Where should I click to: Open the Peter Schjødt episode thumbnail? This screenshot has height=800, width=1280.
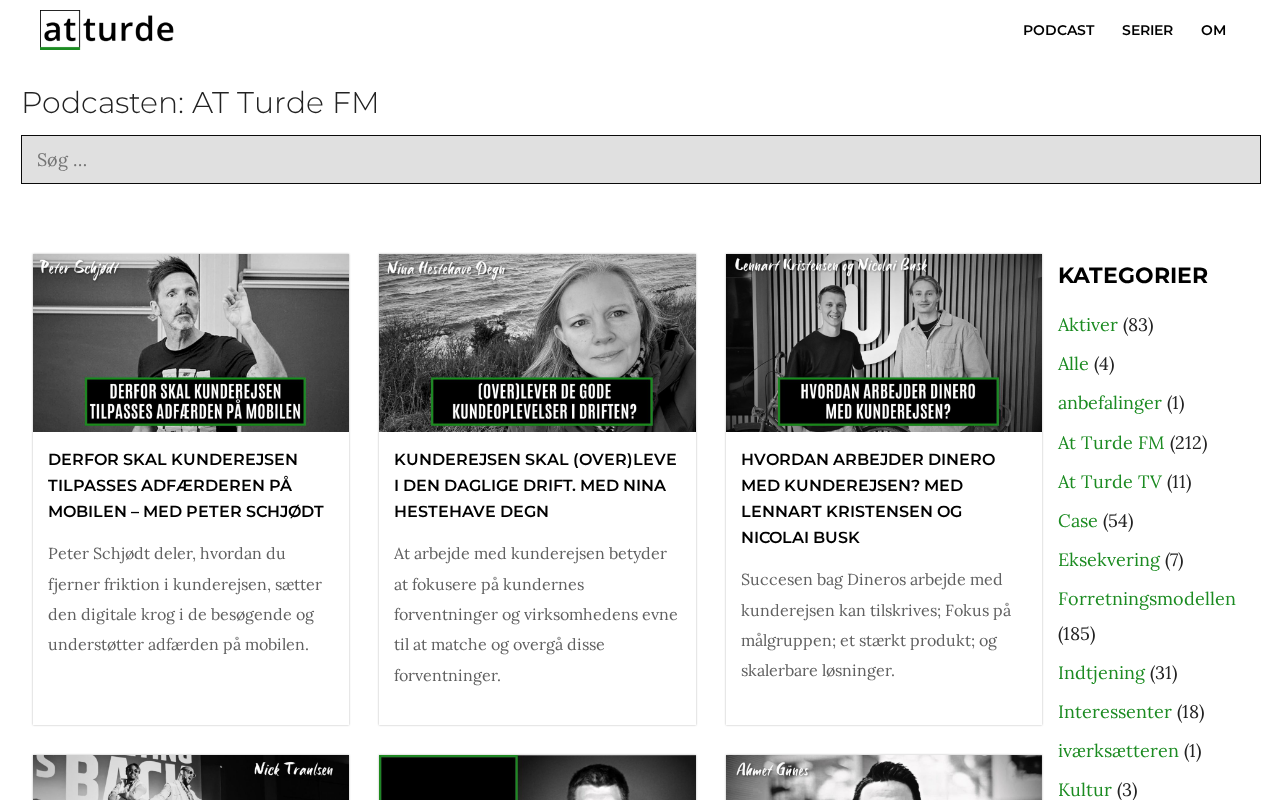click(191, 343)
